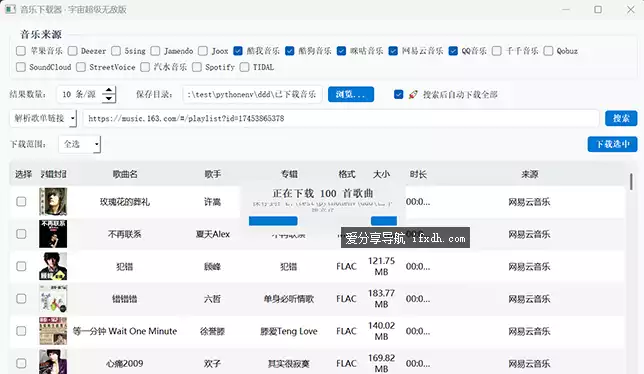Open the 下载范围 全选 dropdown

[80, 144]
